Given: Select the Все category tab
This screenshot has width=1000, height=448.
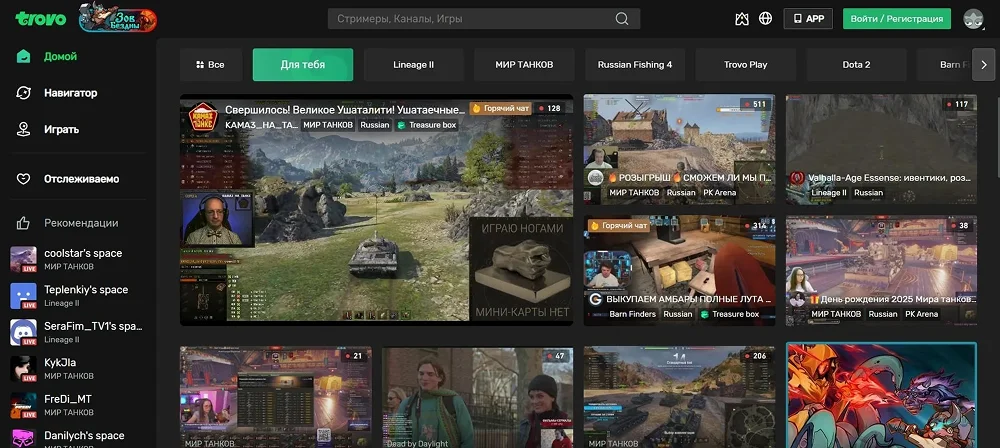Looking at the screenshot, I should pyautogui.click(x=208, y=65).
